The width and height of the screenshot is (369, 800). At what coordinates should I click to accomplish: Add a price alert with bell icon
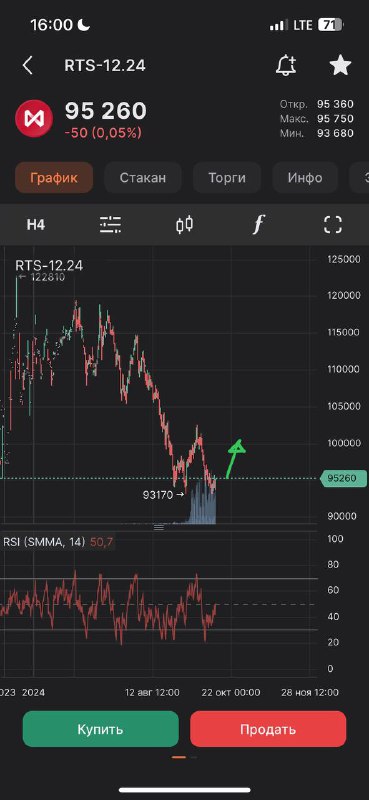(x=286, y=65)
